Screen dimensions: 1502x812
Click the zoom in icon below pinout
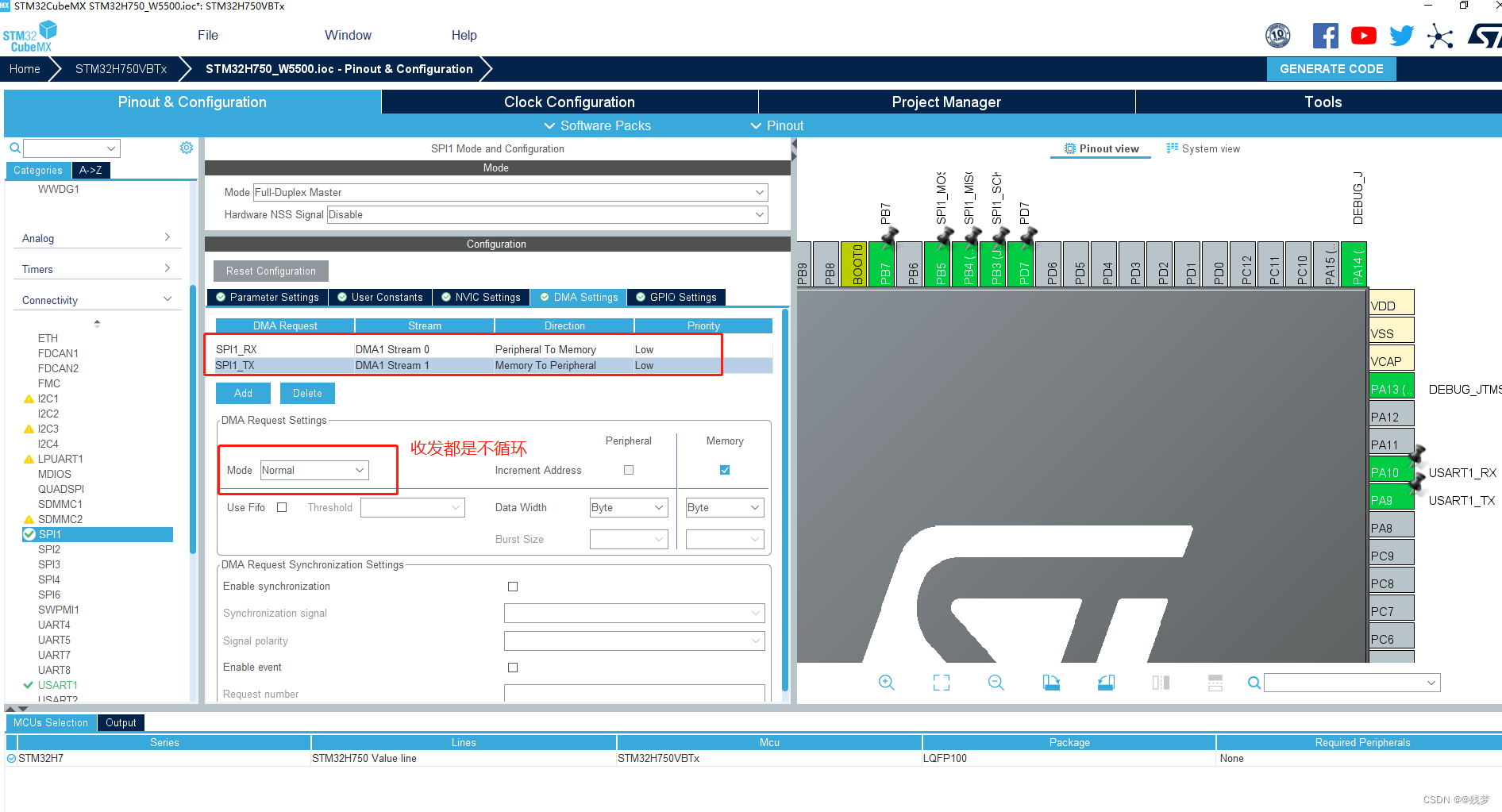pyautogui.click(x=886, y=683)
